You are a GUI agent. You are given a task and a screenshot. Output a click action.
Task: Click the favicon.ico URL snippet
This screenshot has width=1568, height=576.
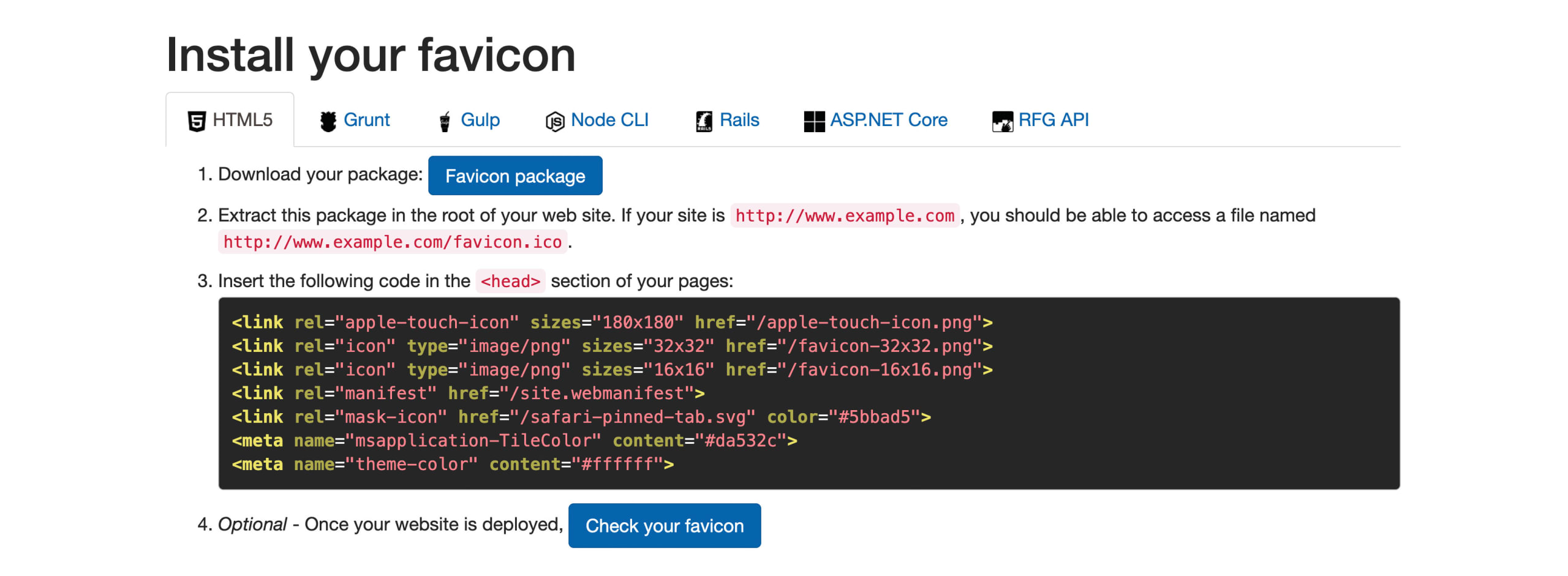pos(393,242)
